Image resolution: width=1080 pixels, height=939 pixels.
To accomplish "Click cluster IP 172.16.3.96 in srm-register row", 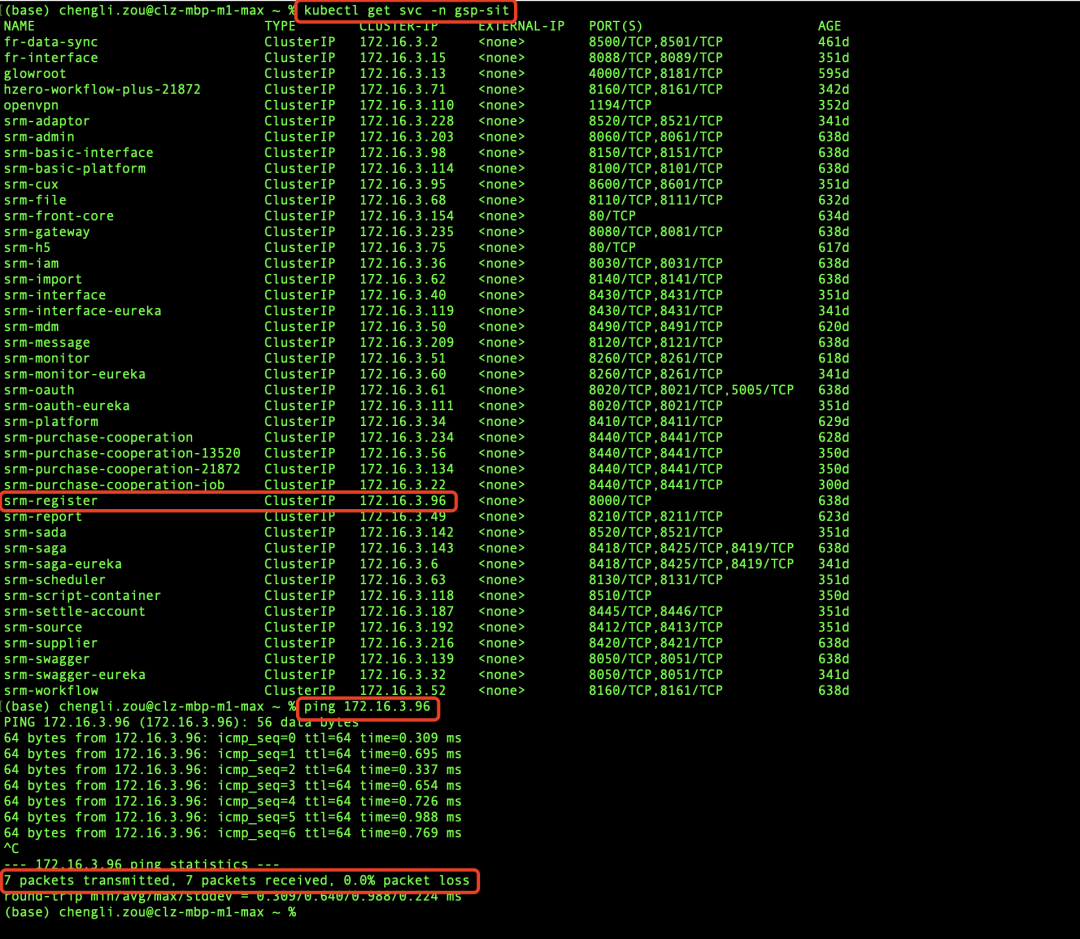I will tap(402, 502).
